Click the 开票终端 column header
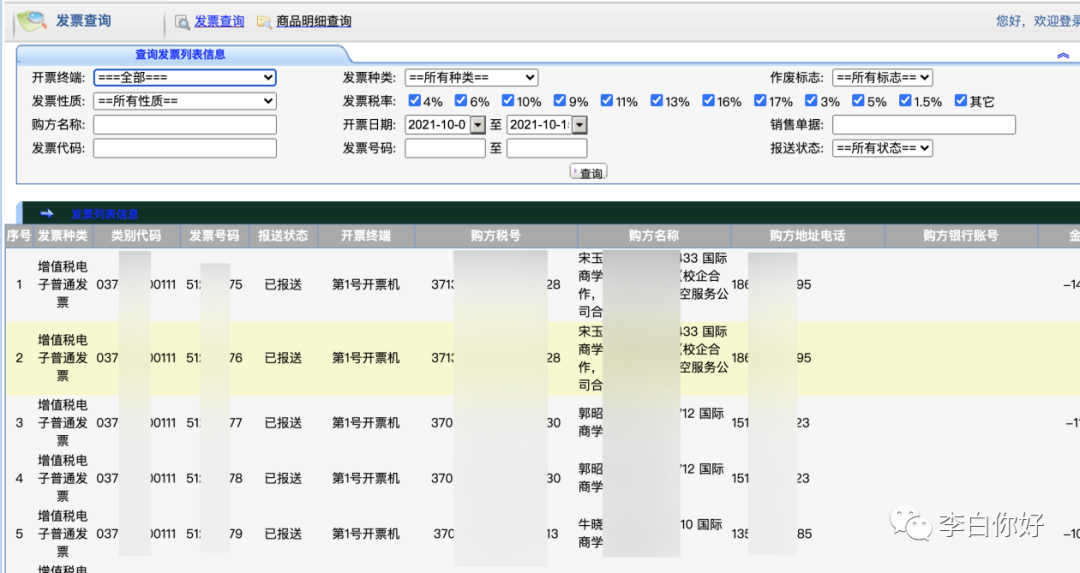Screen dimensions: 1080x573 (x=366, y=236)
